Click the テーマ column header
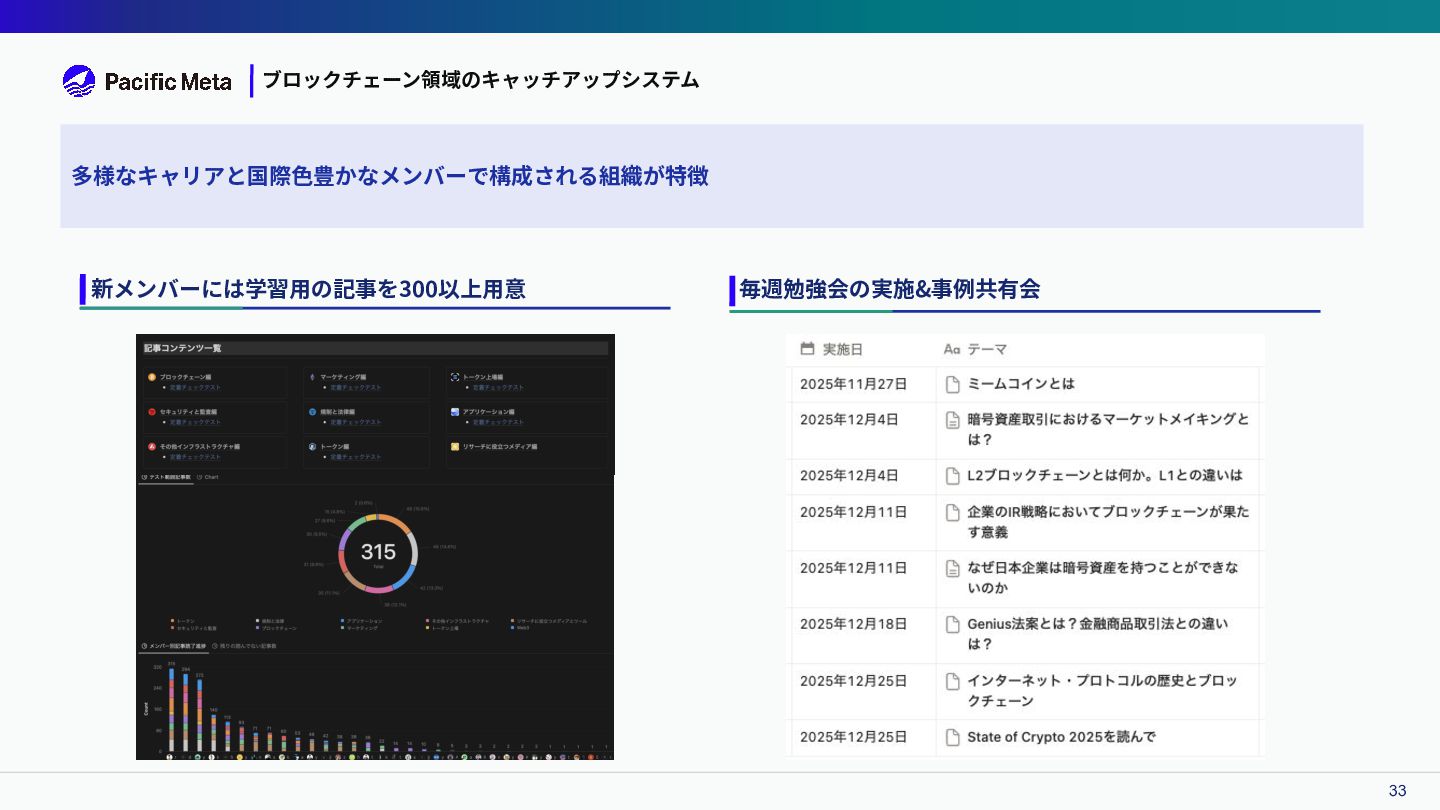Viewport: 1440px width, 810px height. point(986,349)
